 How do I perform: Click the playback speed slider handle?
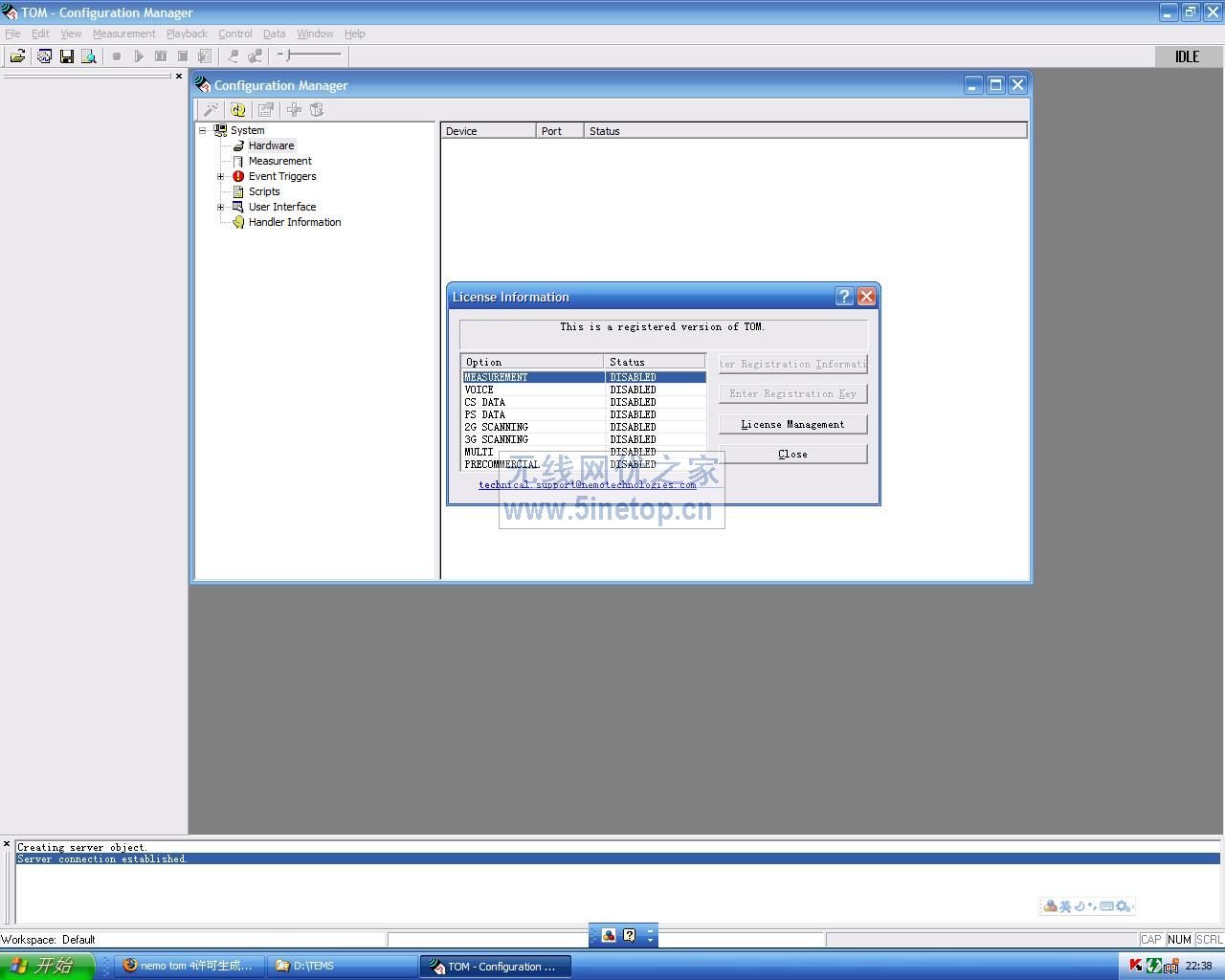click(x=287, y=56)
